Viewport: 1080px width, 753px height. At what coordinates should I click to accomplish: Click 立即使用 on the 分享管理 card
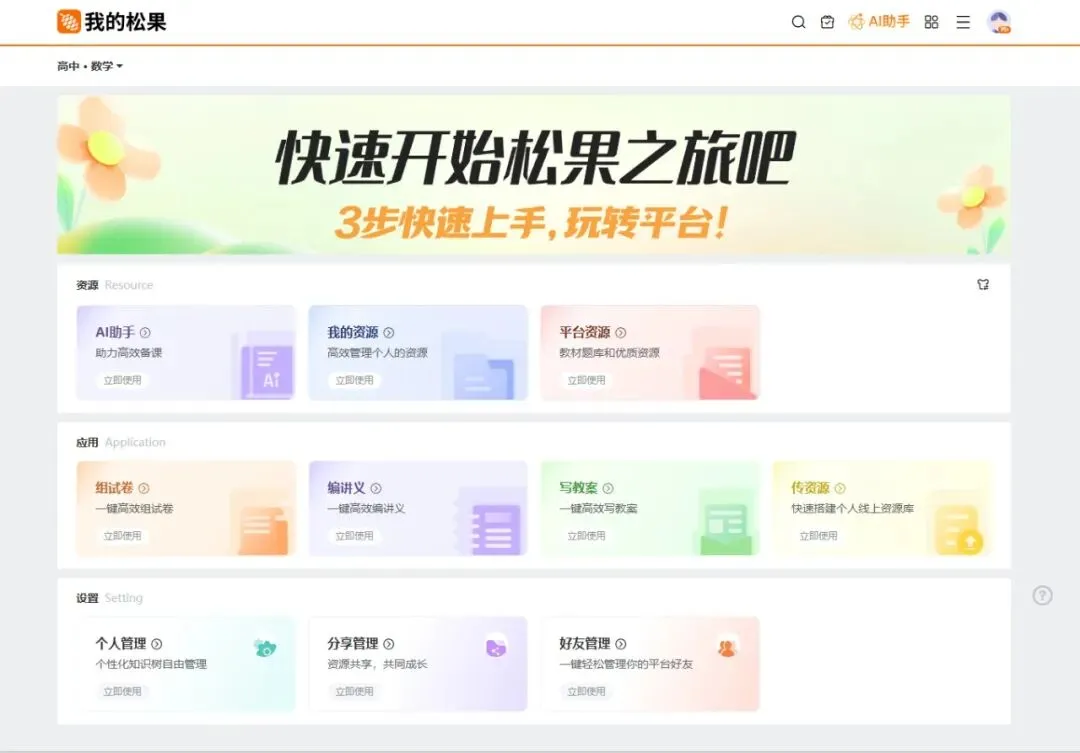(x=354, y=692)
